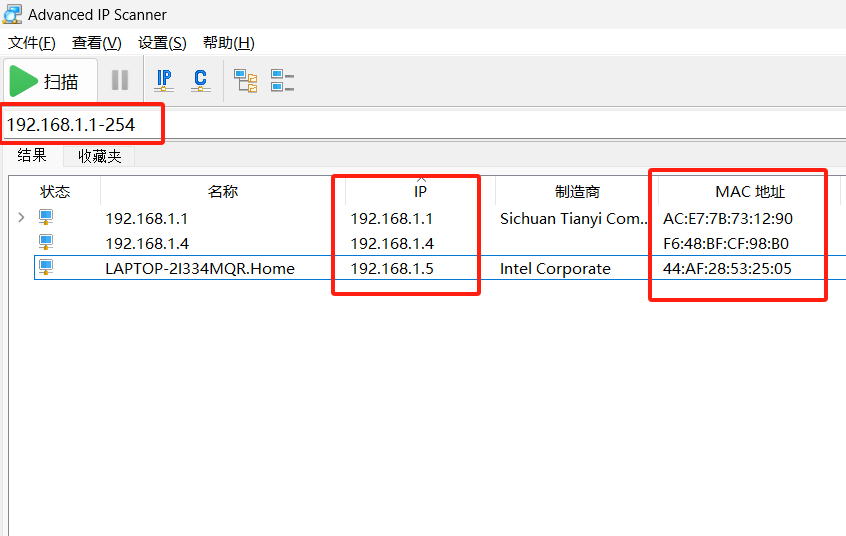Viewport: 846px width, 536px height.
Task: Start scanning with the green 扫描 button
Action: pos(50,81)
